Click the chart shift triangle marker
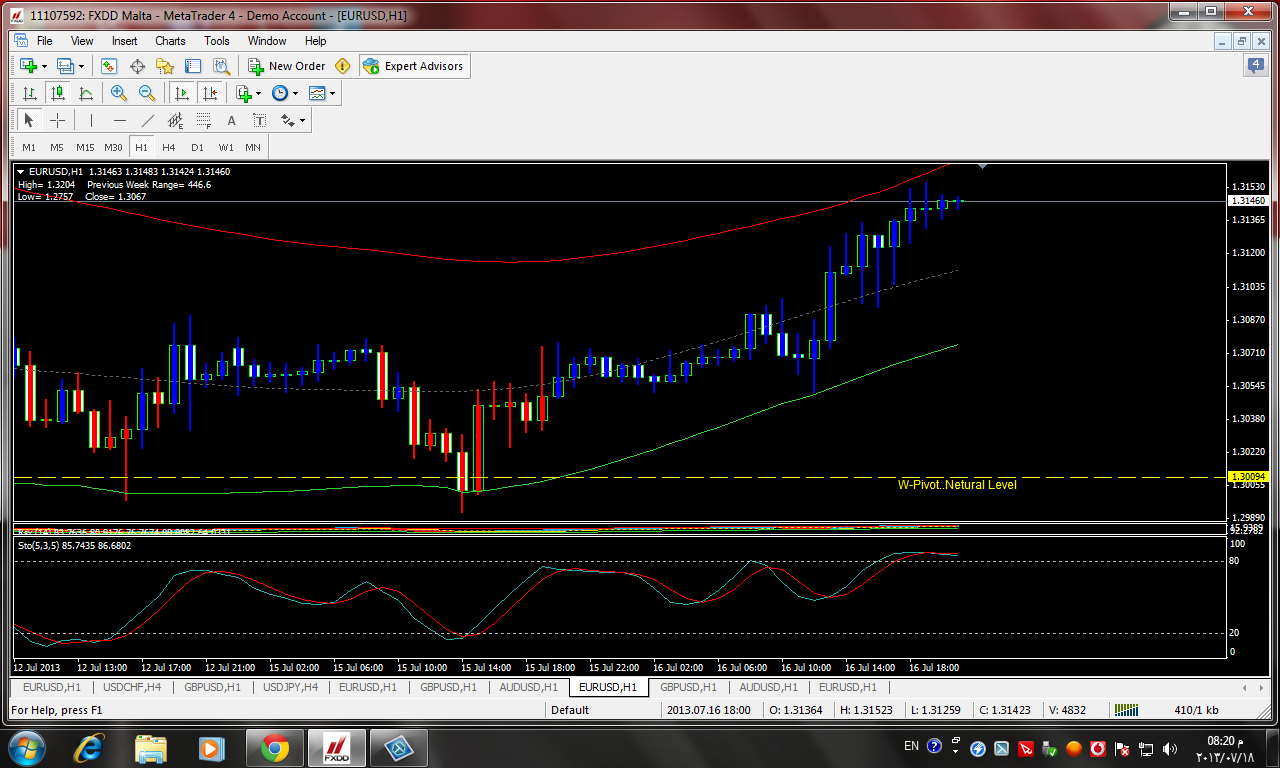 click(983, 166)
